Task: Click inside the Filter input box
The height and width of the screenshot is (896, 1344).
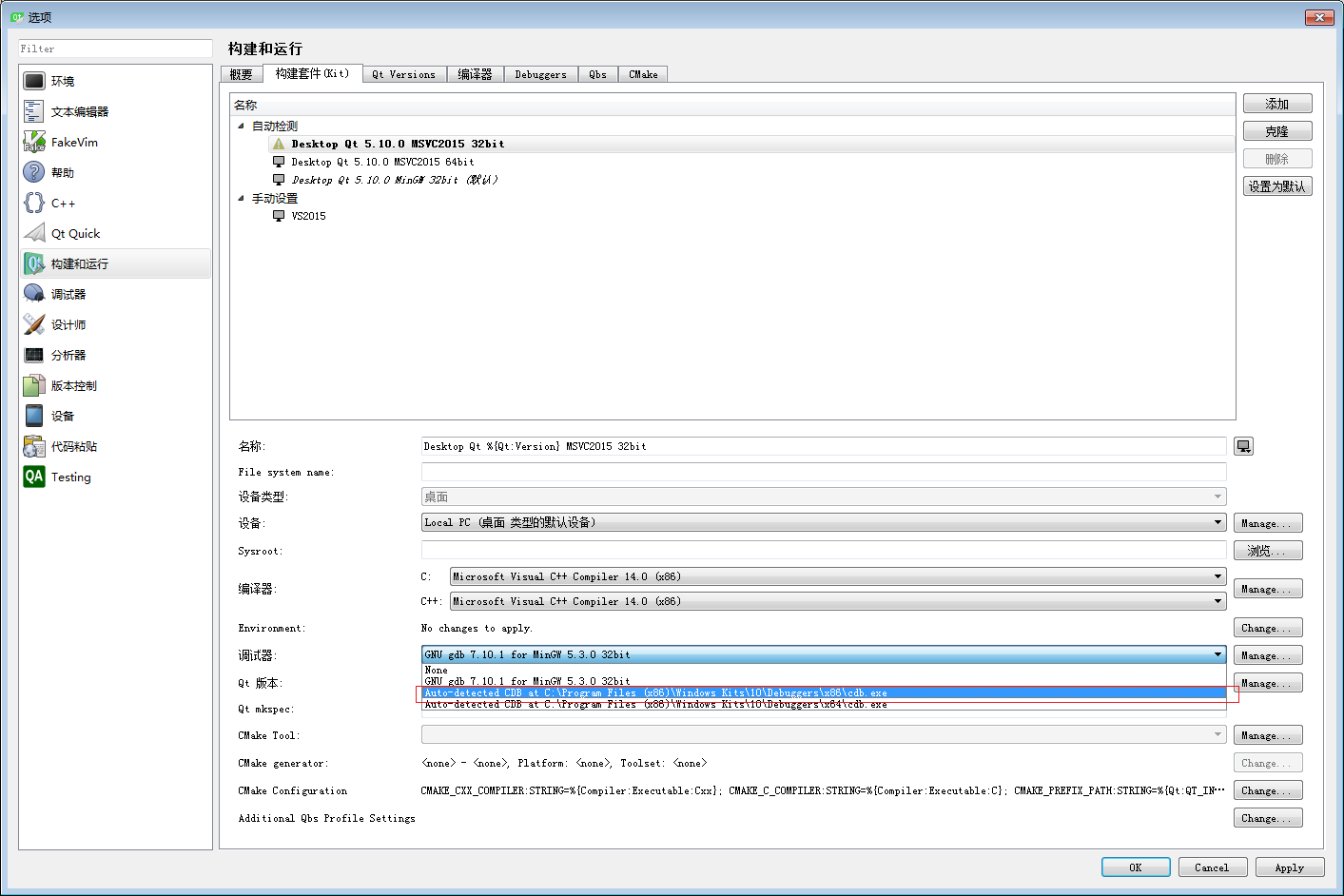Action: [x=113, y=49]
